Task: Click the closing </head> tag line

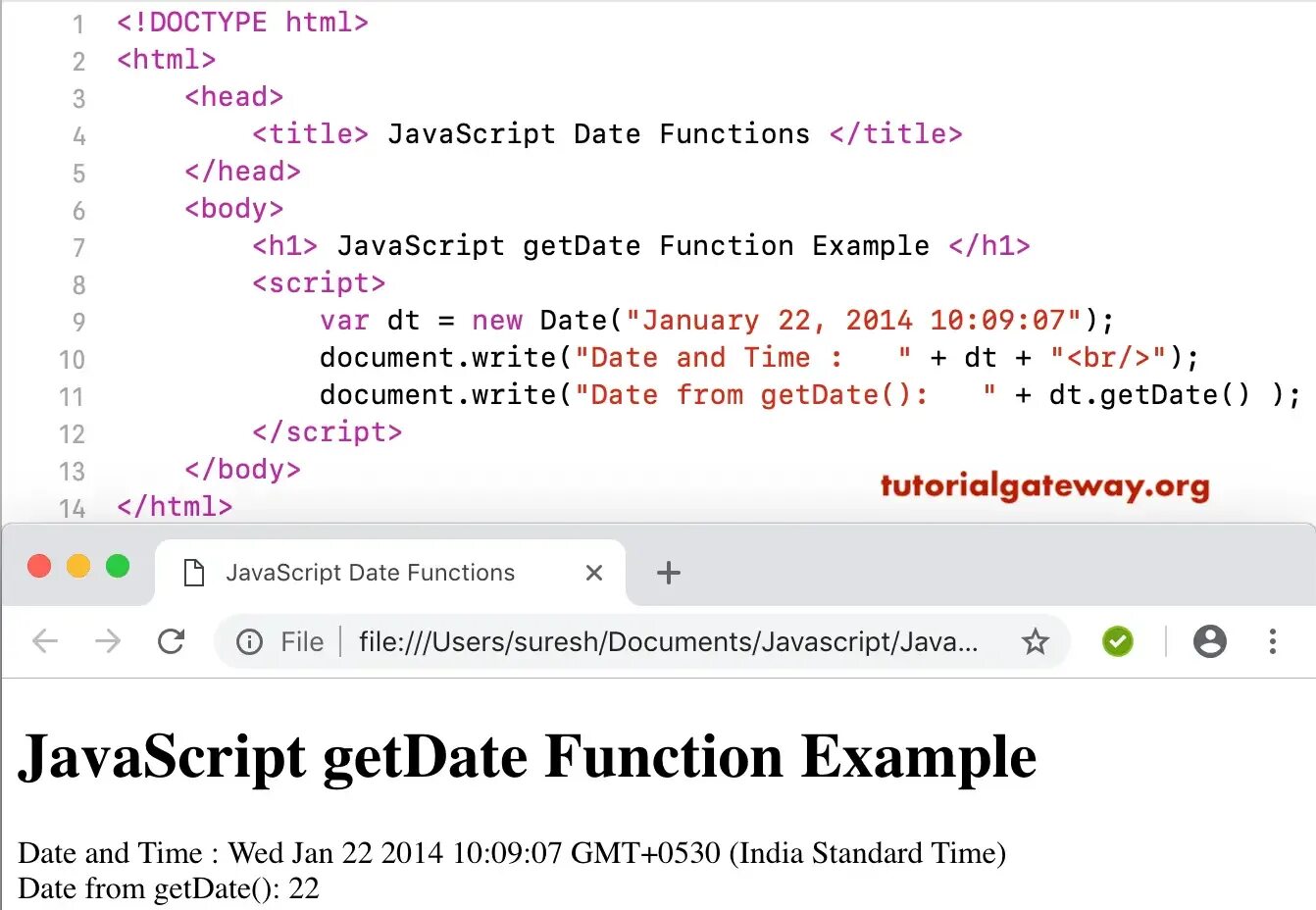Action: click(x=242, y=172)
